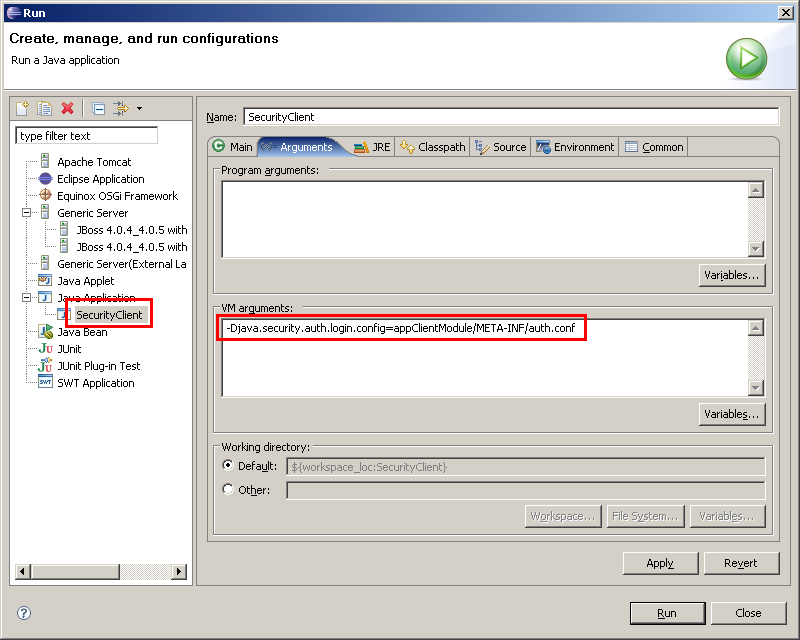Collapse all configuration tree items
Image resolution: width=800 pixels, height=640 pixels.
tap(98, 108)
